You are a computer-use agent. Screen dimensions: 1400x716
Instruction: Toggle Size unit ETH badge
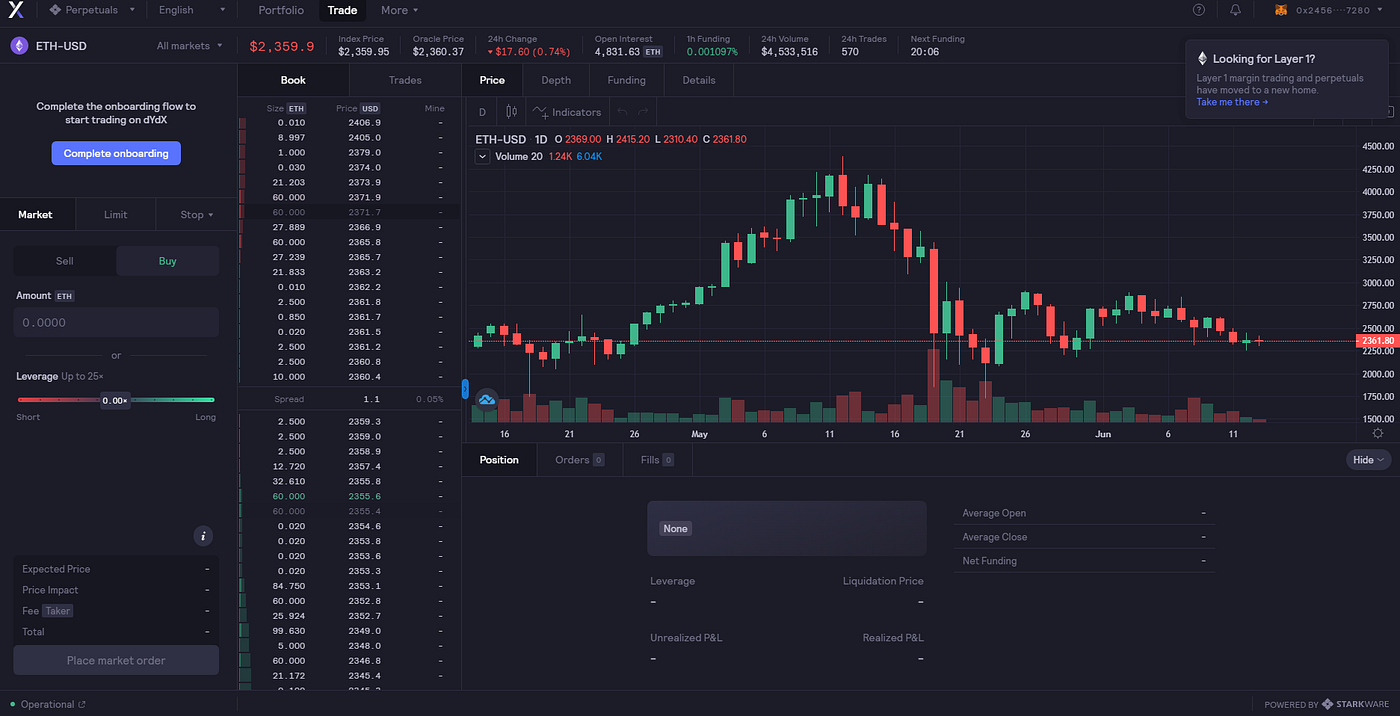(x=296, y=108)
